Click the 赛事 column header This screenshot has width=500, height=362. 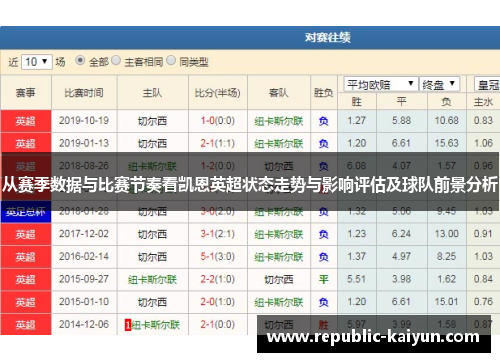(26, 92)
